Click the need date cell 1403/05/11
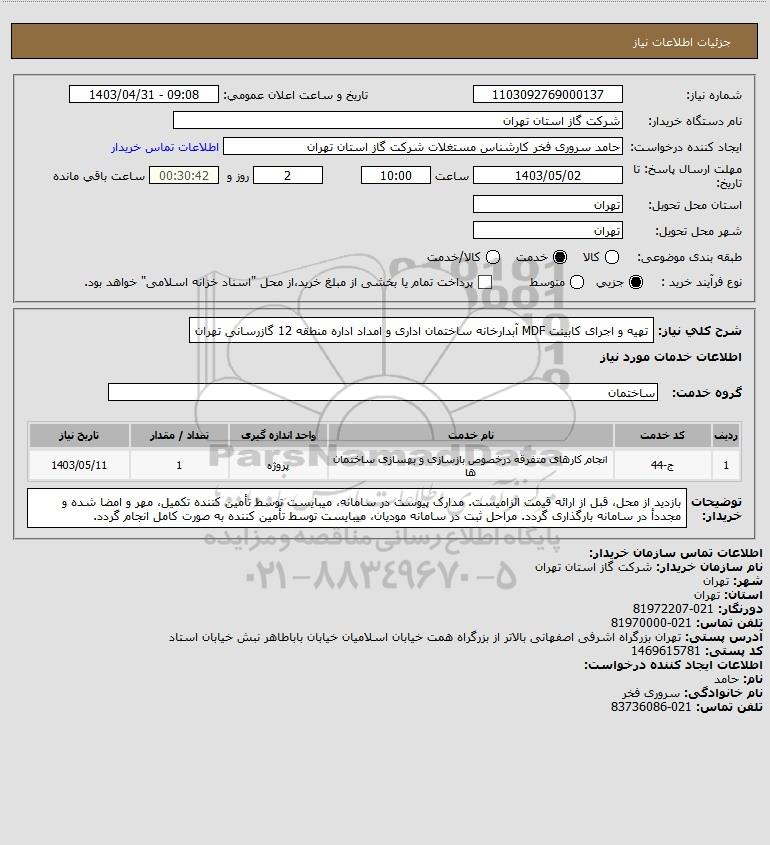The width and height of the screenshot is (770, 845). tap(79, 465)
